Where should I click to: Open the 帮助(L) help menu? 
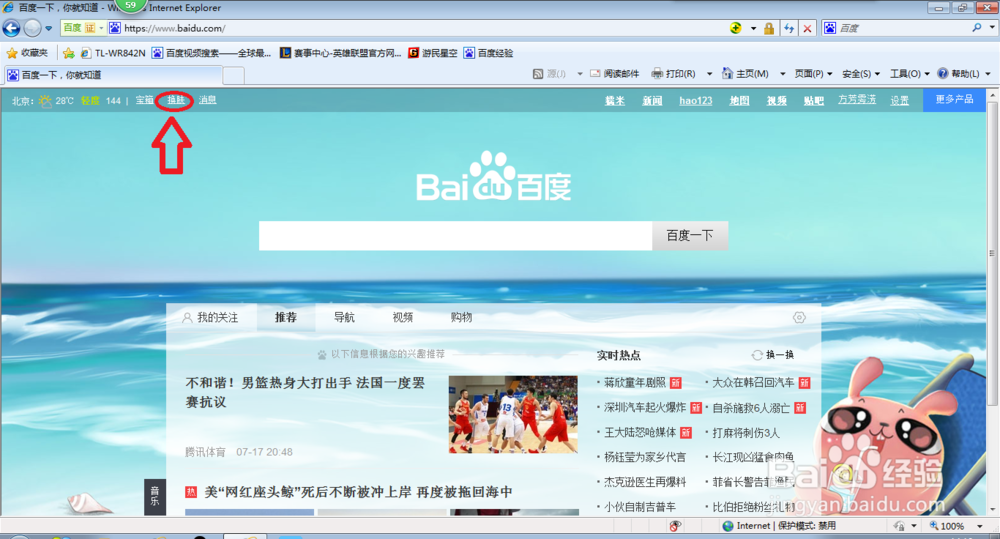coord(964,74)
